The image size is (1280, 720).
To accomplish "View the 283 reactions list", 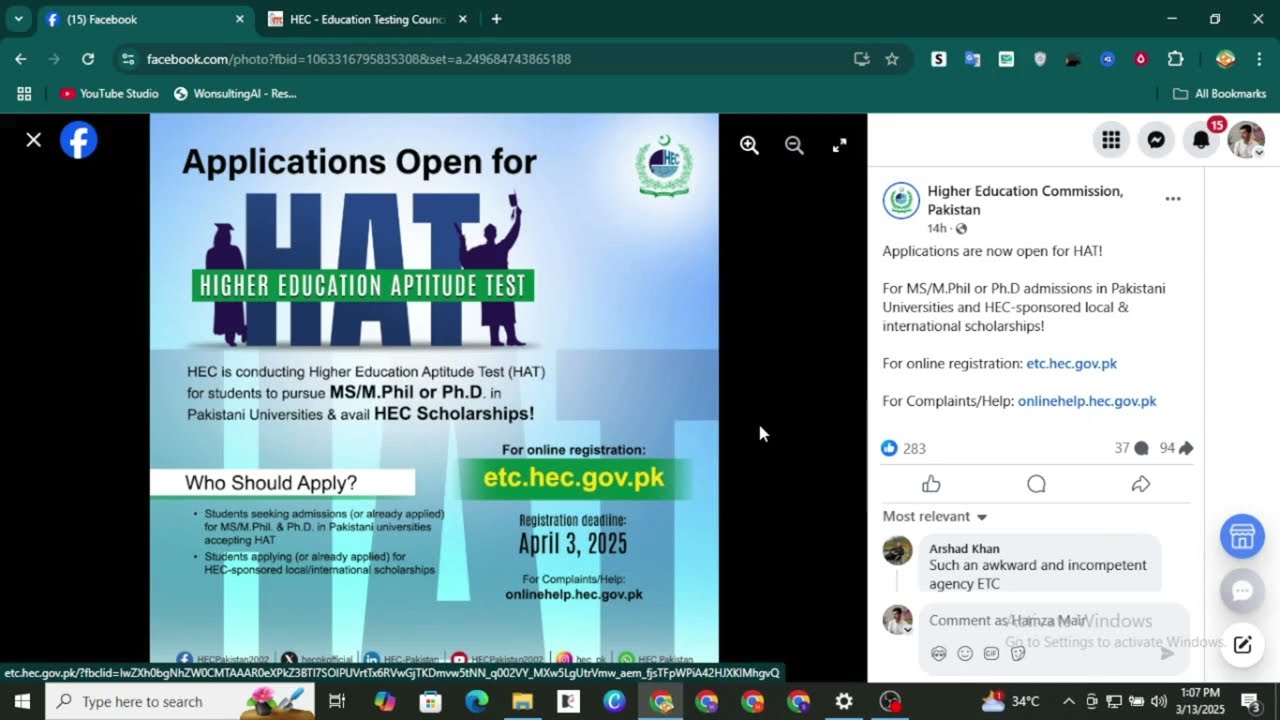I will coord(904,448).
